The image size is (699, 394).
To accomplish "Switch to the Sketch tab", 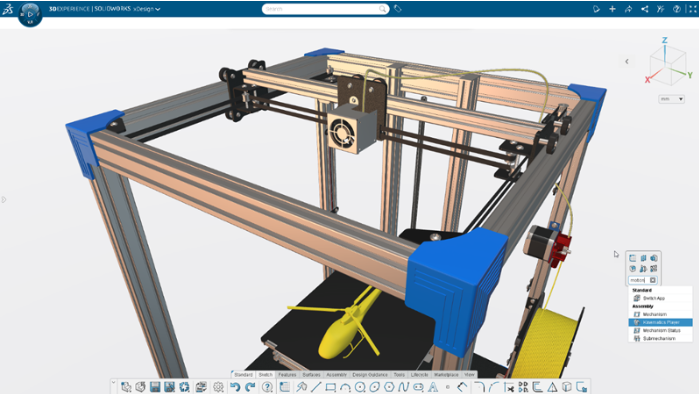I will 265,375.
